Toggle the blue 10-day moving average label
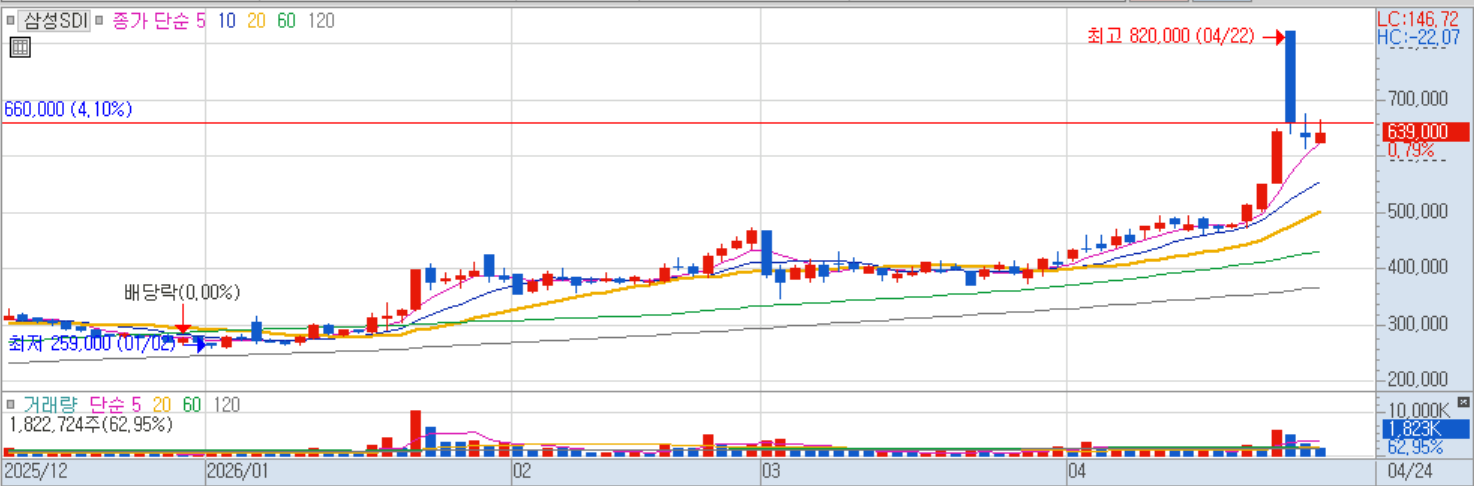The width and height of the screenshot is (1474, 486). [x=227, y=20]
